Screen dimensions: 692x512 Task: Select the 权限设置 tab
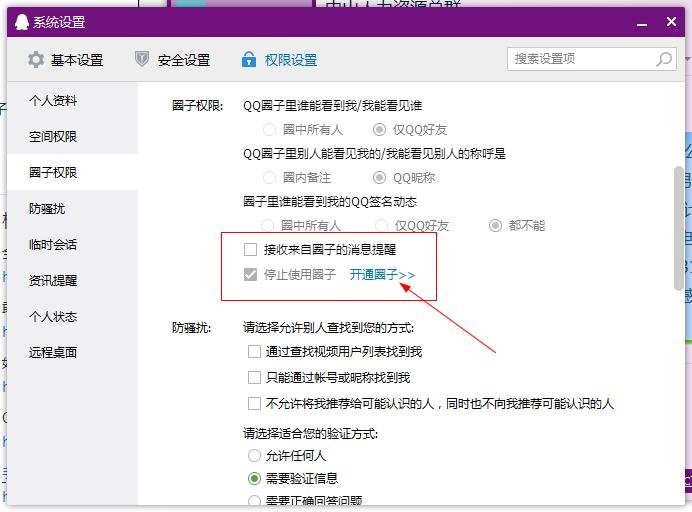[x=279, y=60]
